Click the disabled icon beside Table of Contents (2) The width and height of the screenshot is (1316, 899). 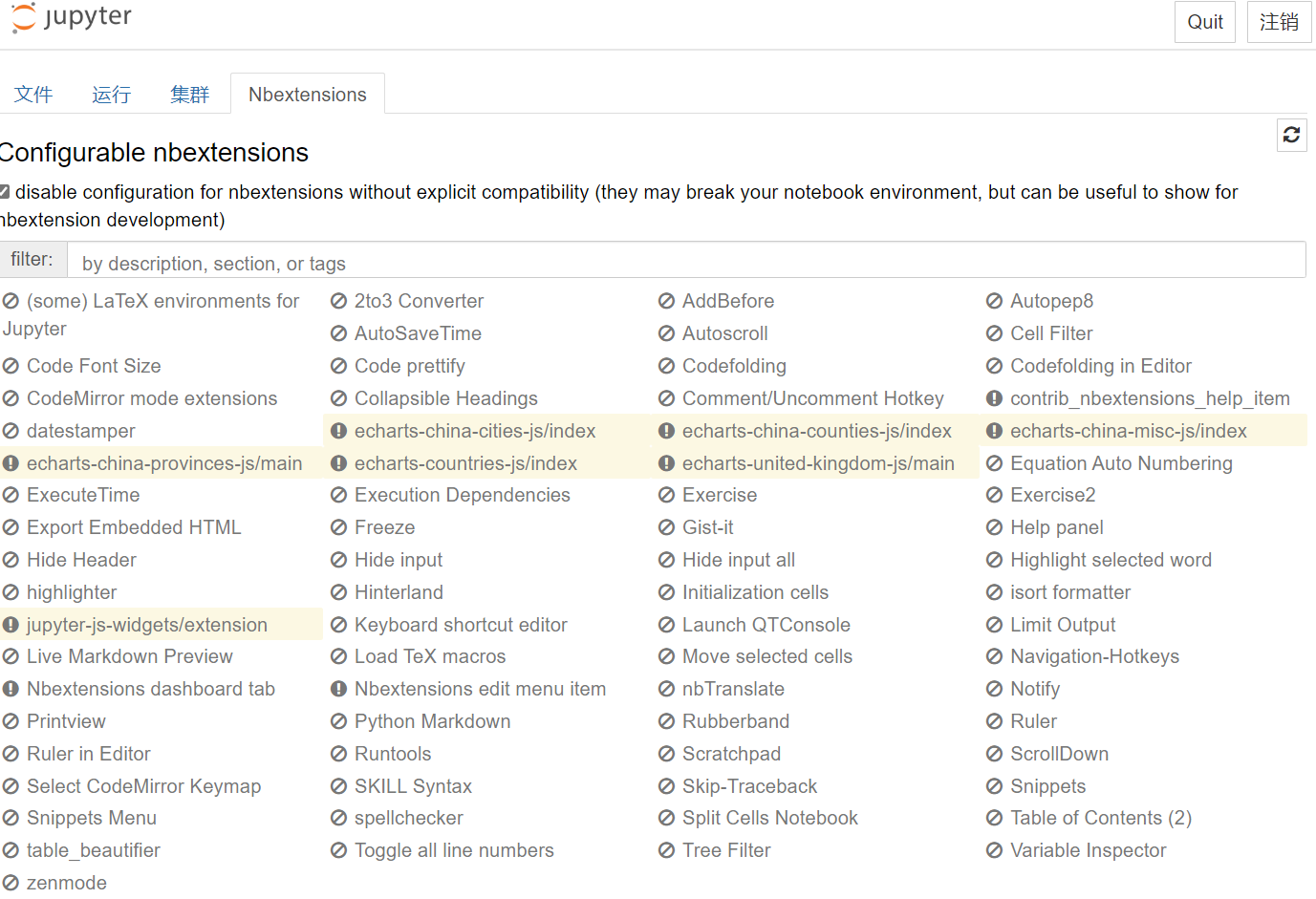click(x=994, y=818)
